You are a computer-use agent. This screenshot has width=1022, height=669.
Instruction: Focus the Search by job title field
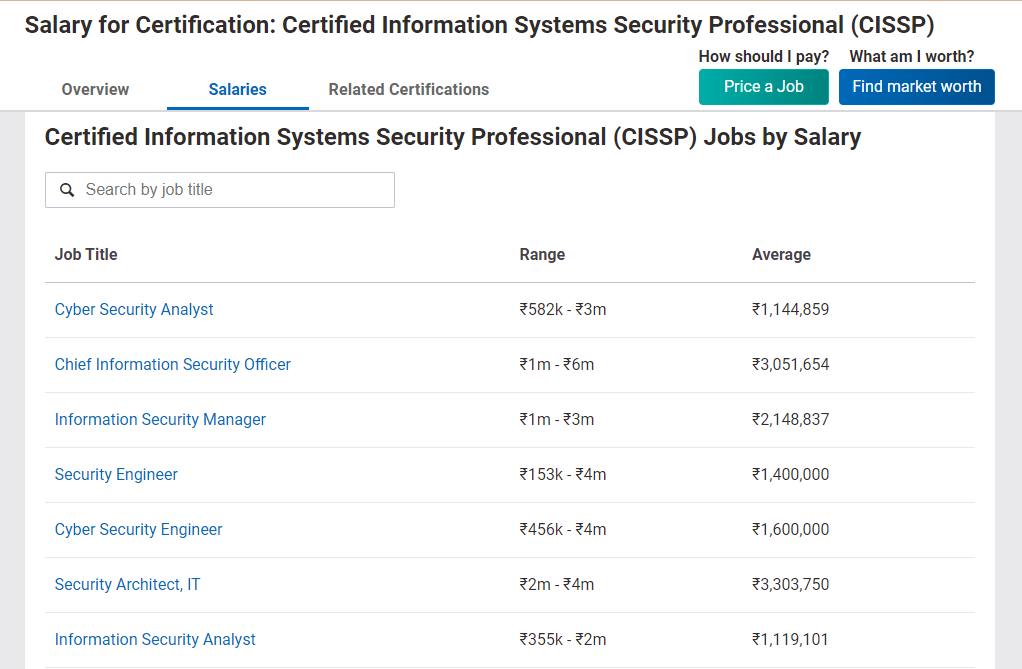(230, 190)
